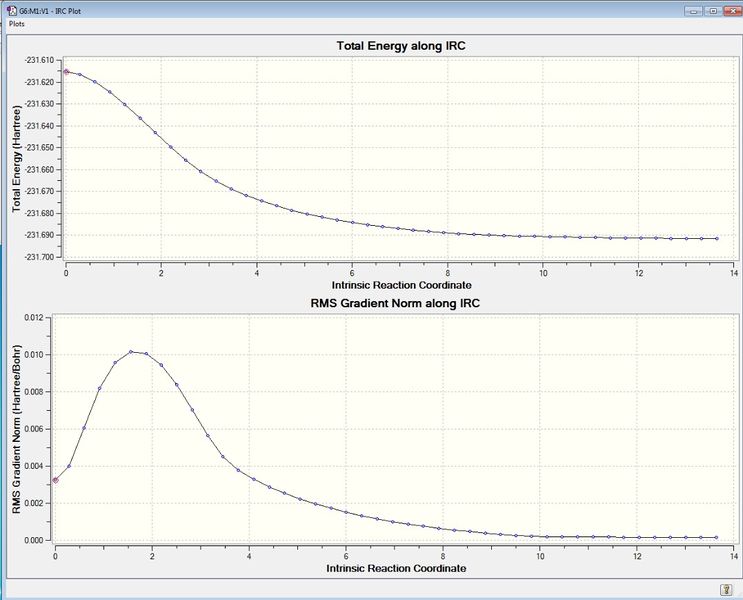This screenshot has width=743, height=600.
Task: Click the 0.006 gradient tick label
Action: point(34,429)
